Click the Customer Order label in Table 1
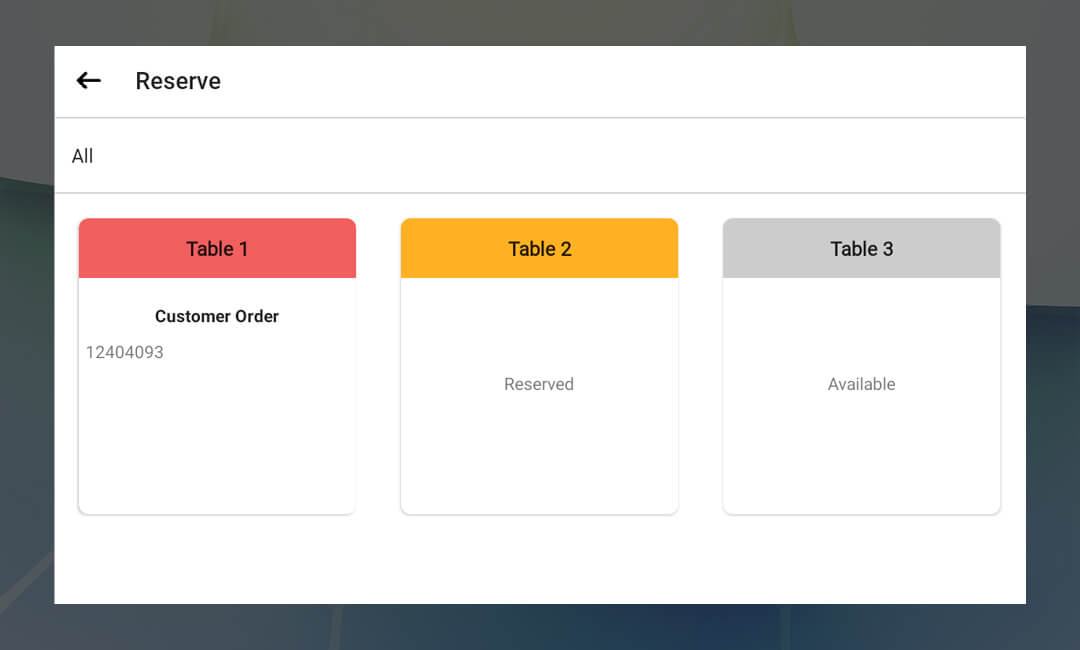Image resolution: width=1080 pixels, height=650 pixels. 217,316
